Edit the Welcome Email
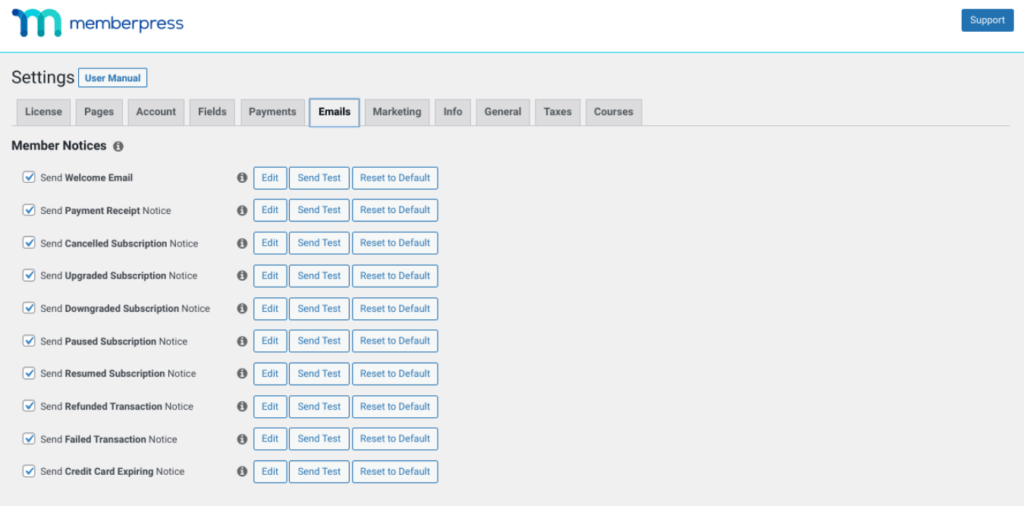 click(x=270, y=178)
